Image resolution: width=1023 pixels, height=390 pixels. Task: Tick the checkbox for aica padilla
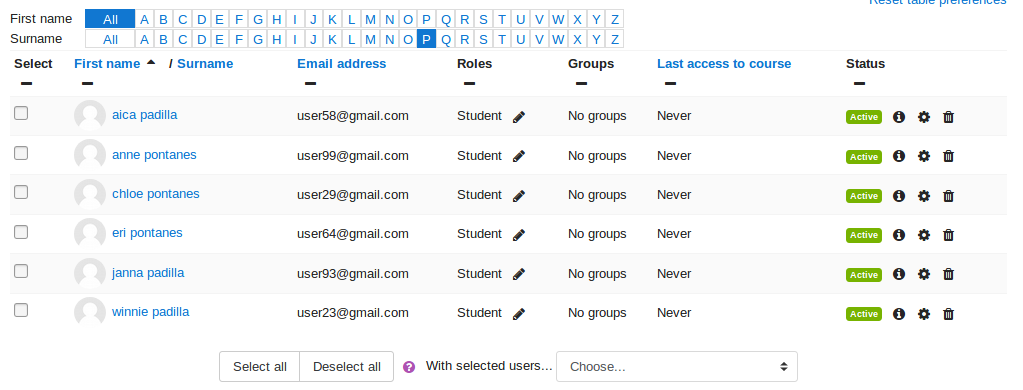21,113
